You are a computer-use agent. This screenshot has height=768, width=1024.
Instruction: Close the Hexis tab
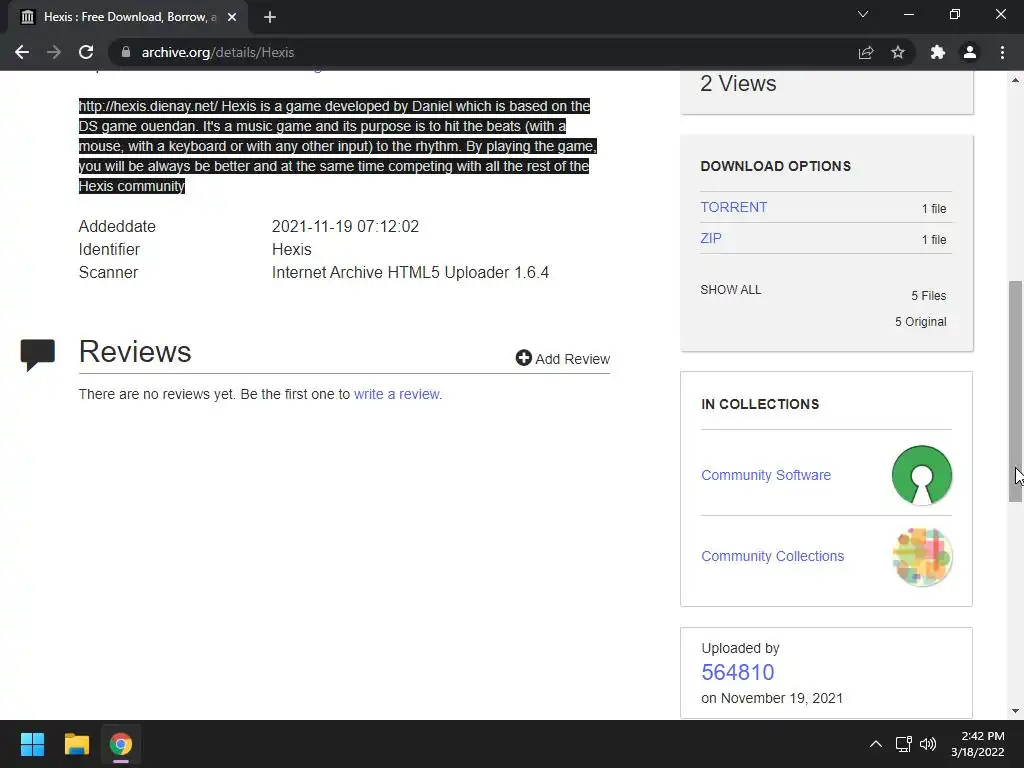[x=232, y=17]
